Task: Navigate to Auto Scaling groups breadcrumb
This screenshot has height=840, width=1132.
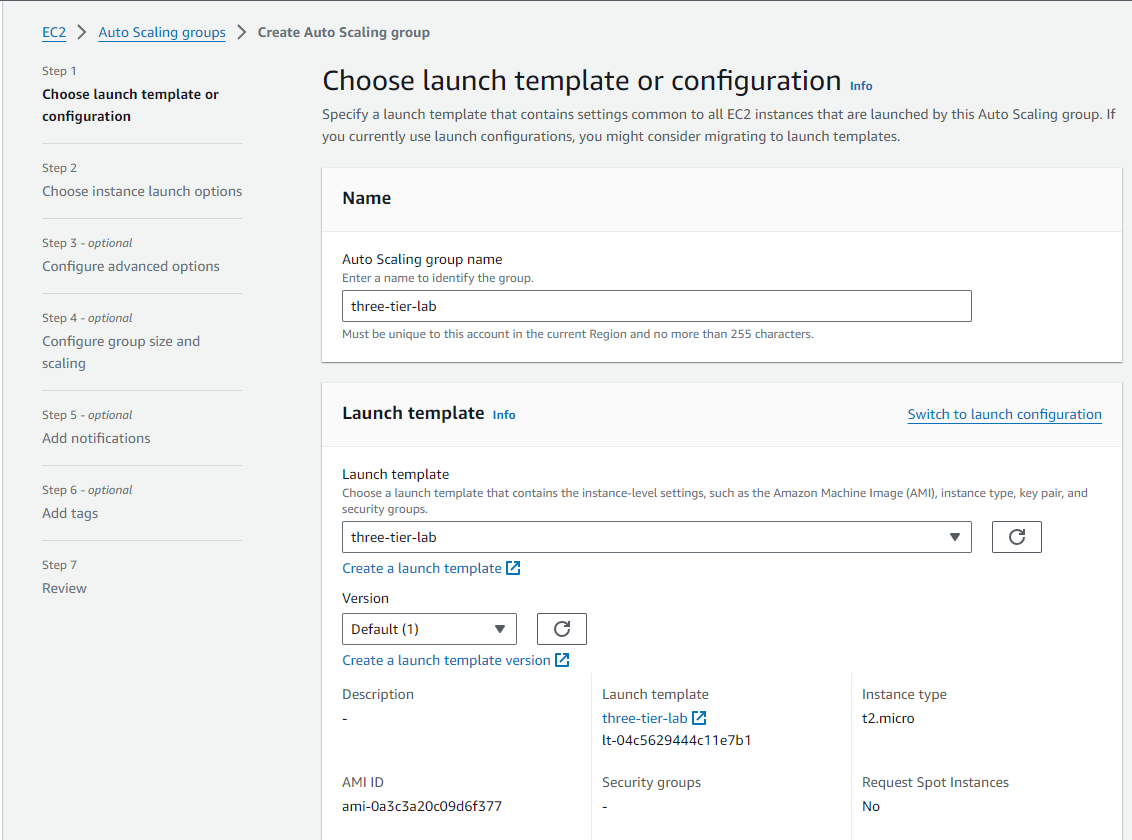Action: 162,32
